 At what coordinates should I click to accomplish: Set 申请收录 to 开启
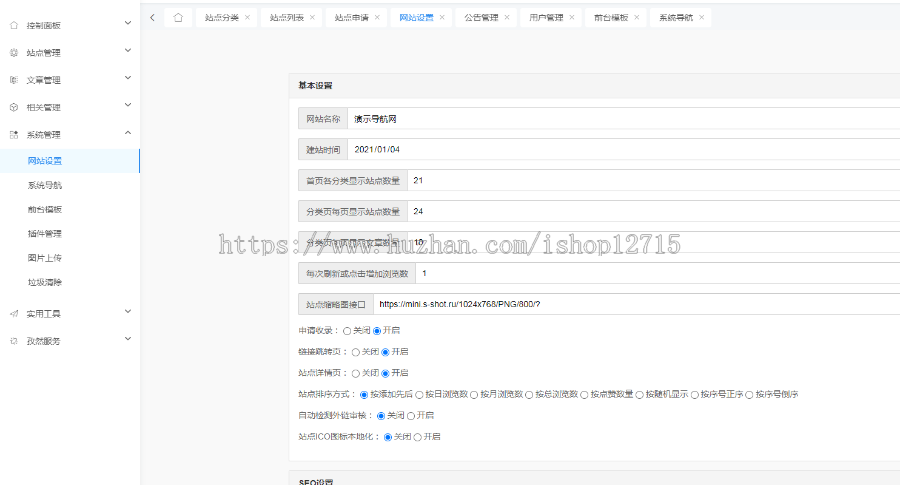tap(377, 331)
